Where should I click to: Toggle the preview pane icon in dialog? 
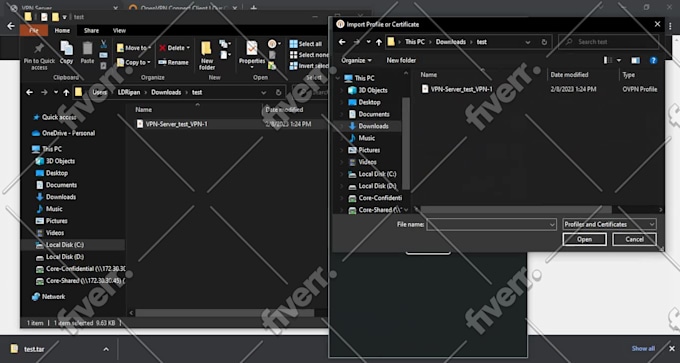click(635, 60)
